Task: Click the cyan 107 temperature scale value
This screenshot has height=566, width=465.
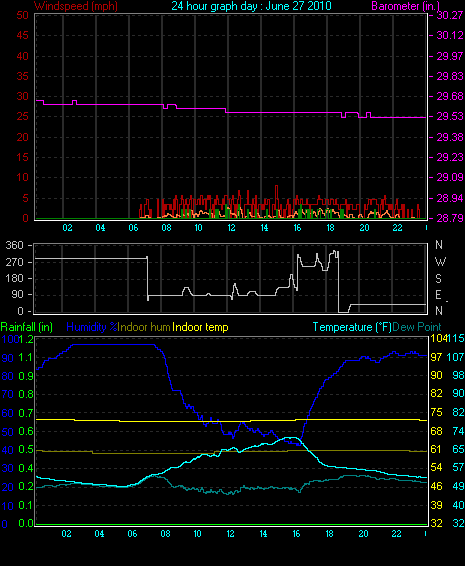Action: click(456, 357)
